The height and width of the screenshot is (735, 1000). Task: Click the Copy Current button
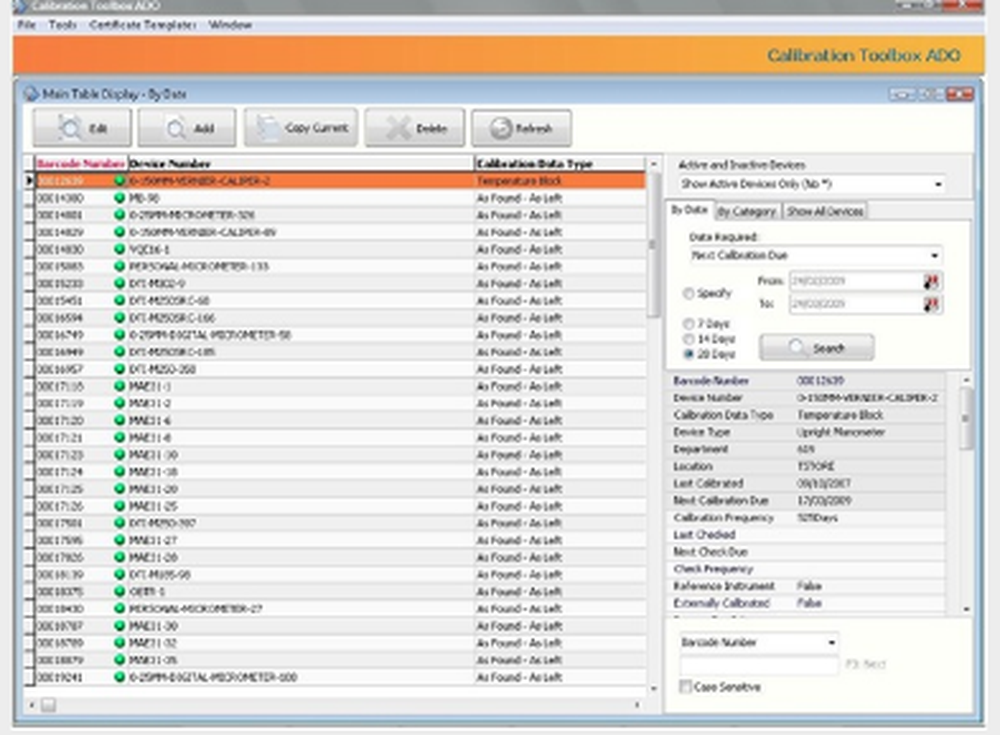(301, 128)
